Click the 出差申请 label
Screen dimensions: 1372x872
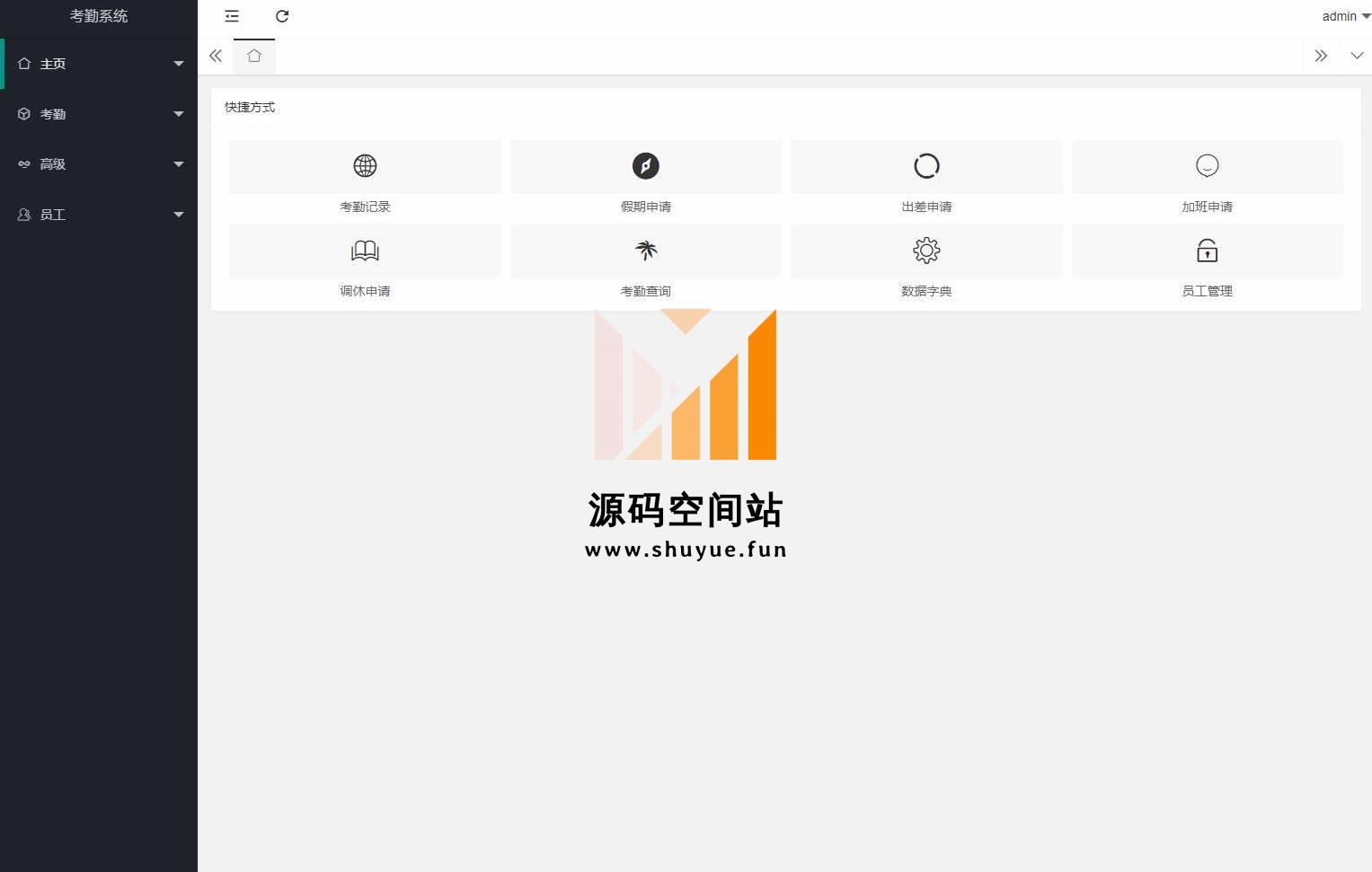[x=926, y=207]
